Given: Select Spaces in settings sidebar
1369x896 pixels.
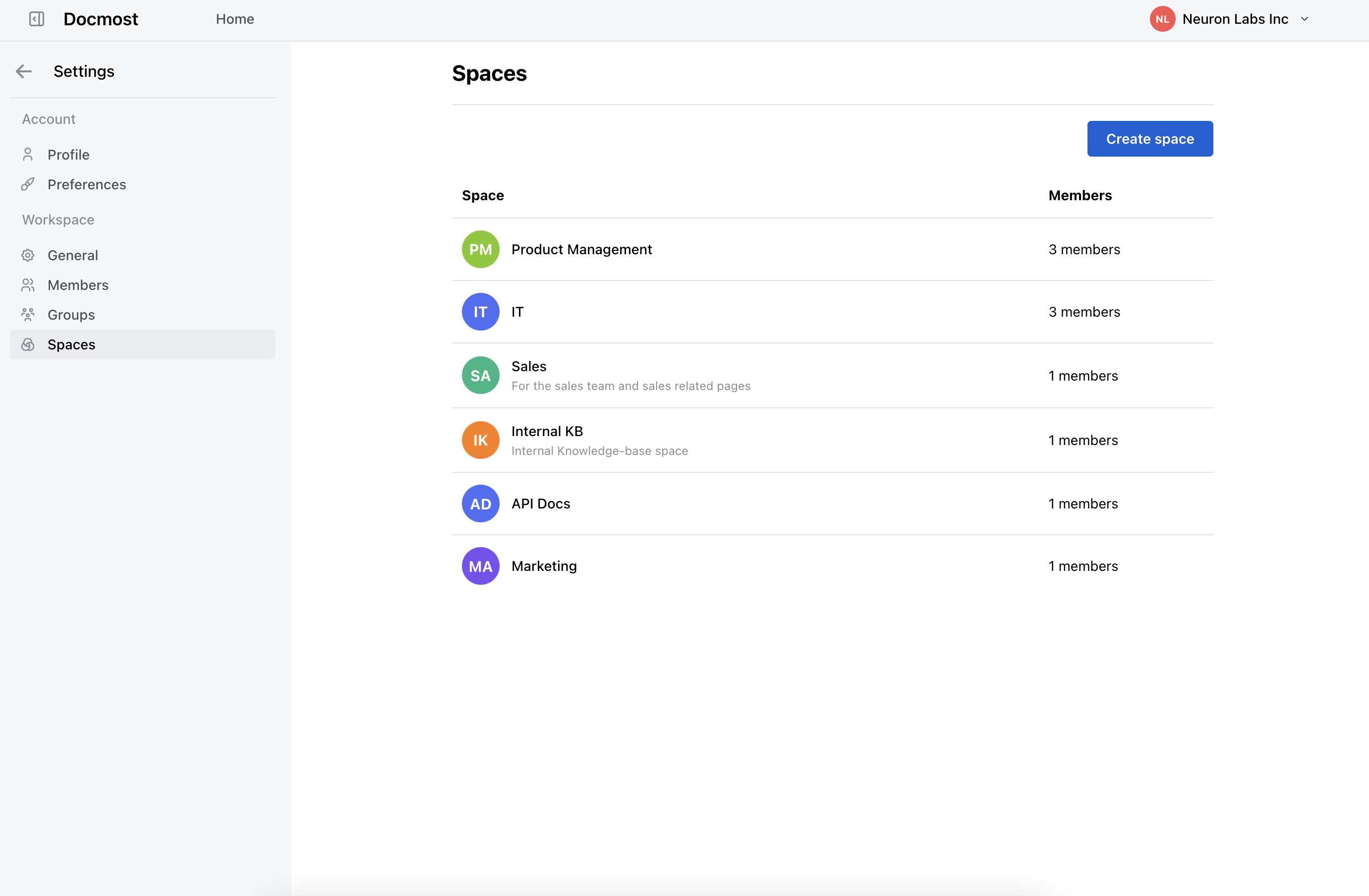Looking at the screenshot, I should click(x=143, y=344).
